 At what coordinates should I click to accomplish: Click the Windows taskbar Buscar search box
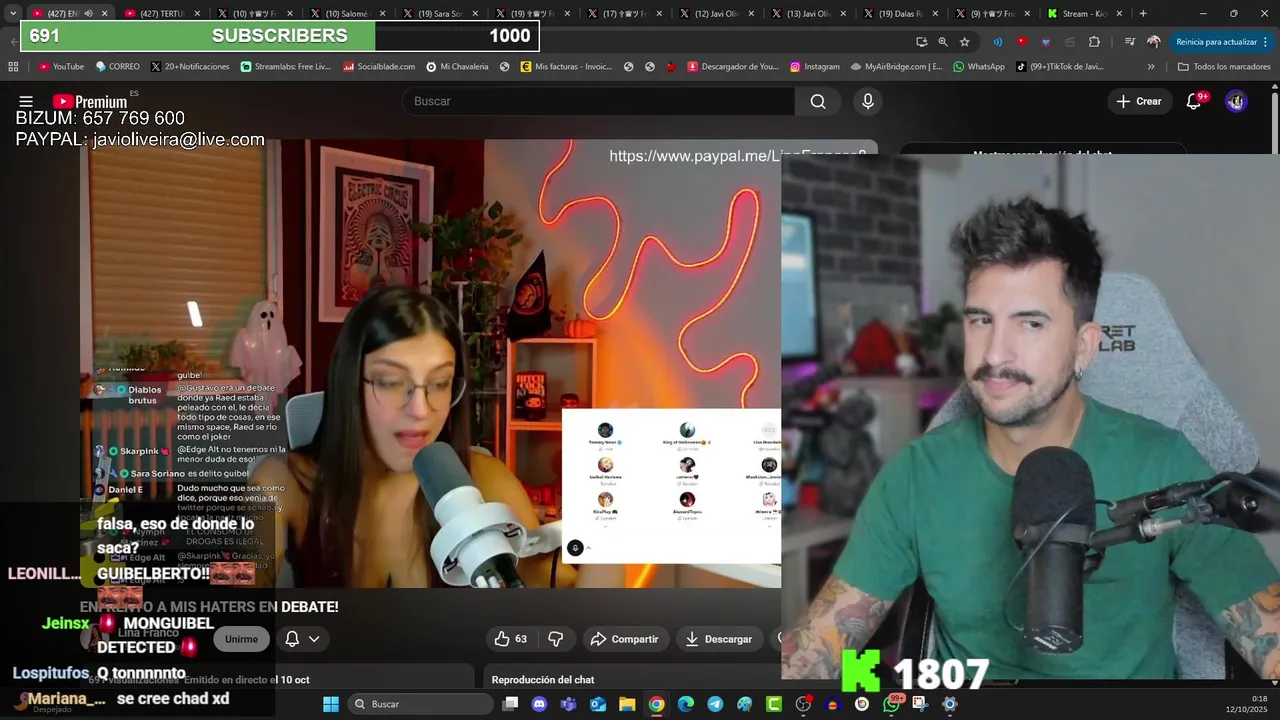421,704
